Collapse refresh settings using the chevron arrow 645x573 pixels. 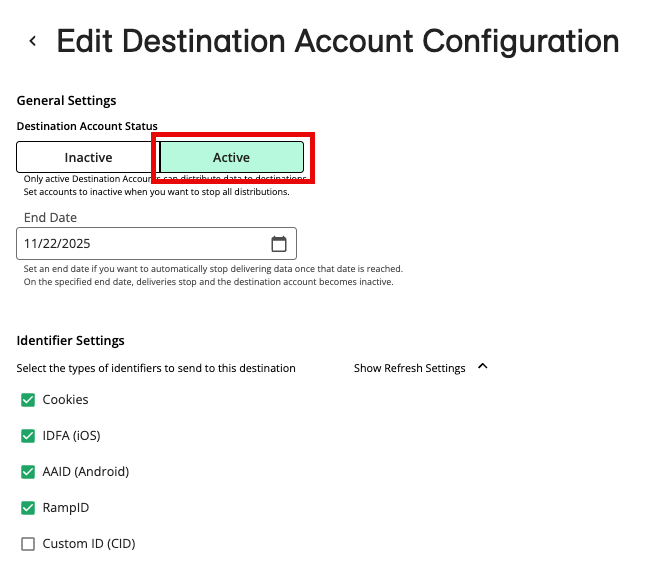[483, 367]
